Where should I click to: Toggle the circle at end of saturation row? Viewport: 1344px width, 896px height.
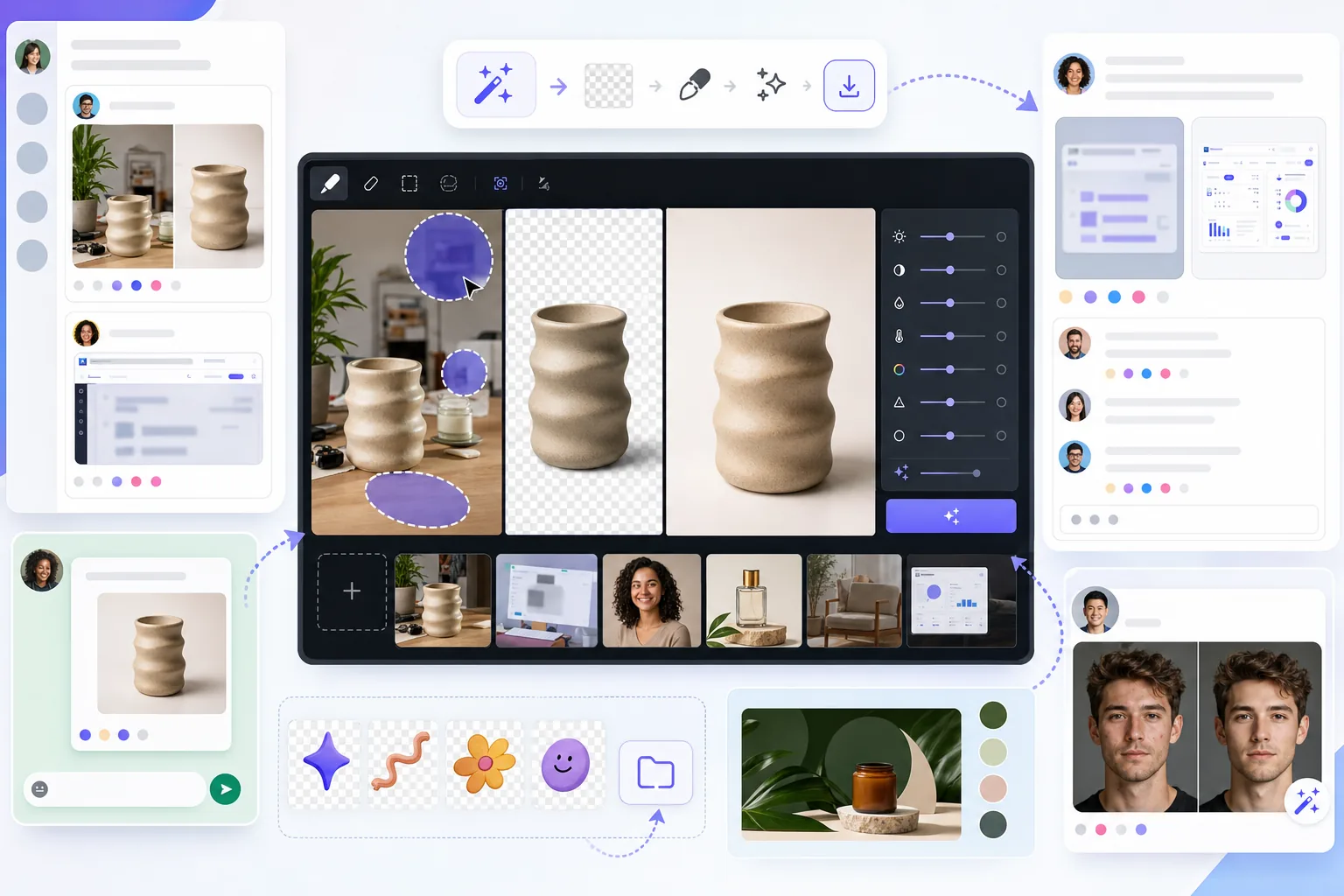[1001, 304]
